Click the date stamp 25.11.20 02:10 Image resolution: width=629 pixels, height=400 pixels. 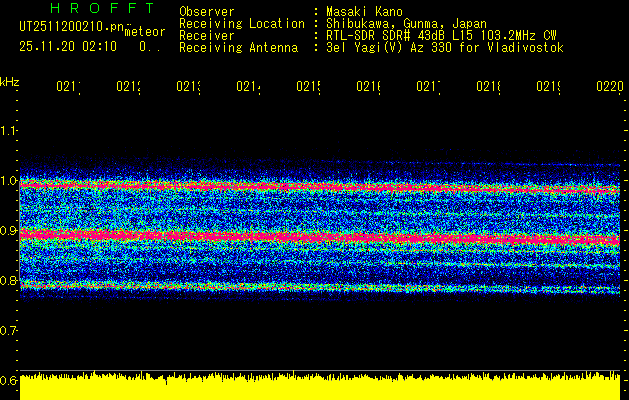67,46
